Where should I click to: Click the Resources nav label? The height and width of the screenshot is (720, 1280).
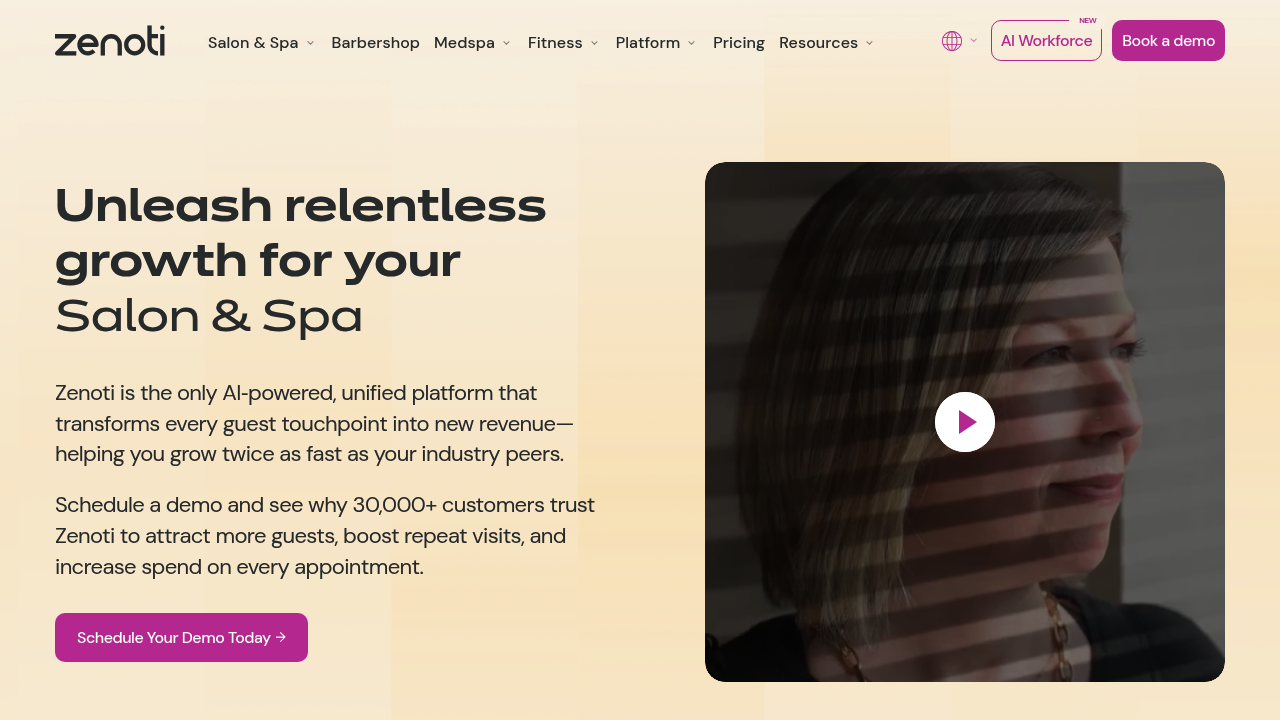(x=819, y=42)
